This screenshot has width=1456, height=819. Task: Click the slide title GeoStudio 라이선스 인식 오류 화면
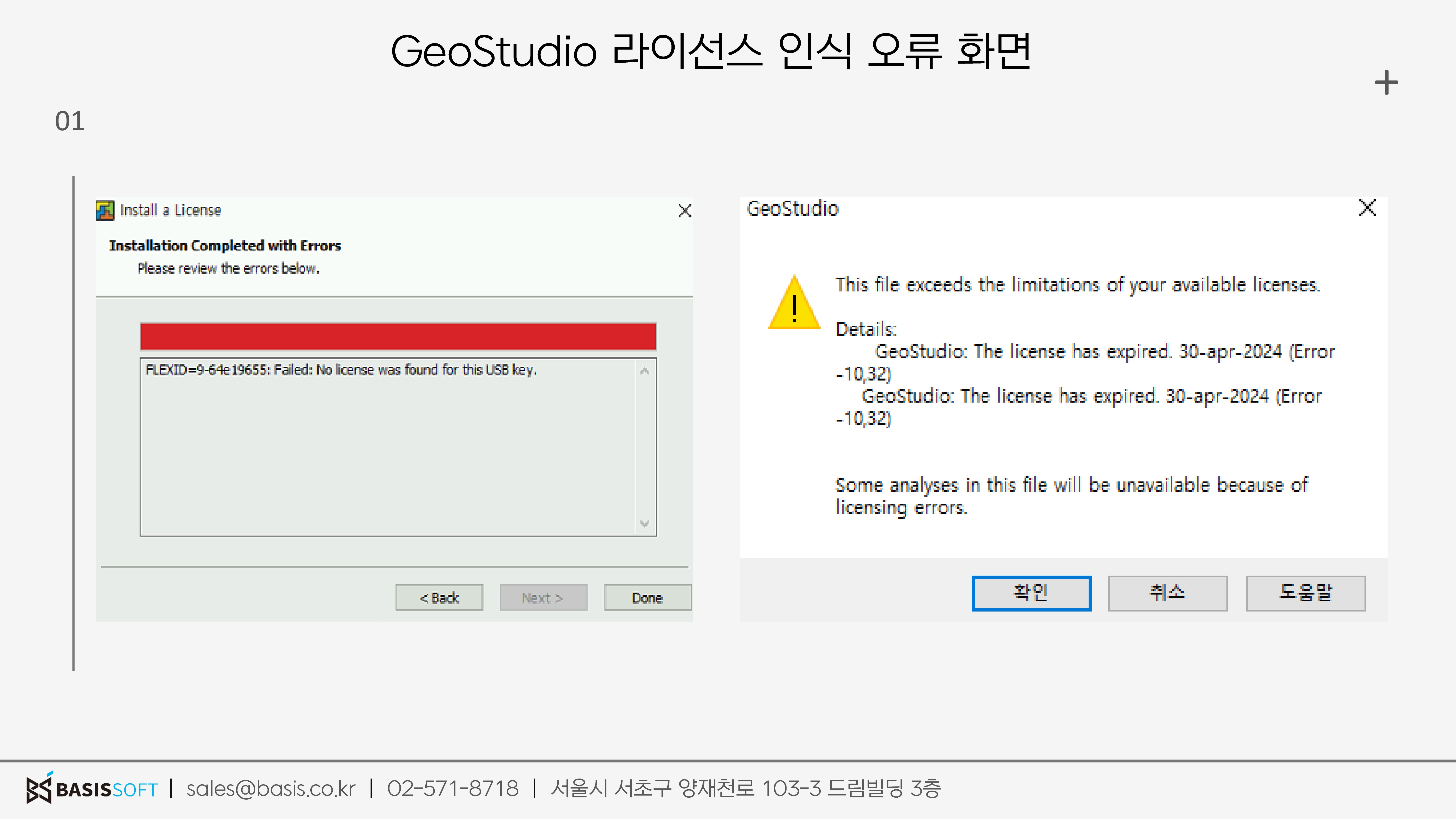(x=711, y=51)
